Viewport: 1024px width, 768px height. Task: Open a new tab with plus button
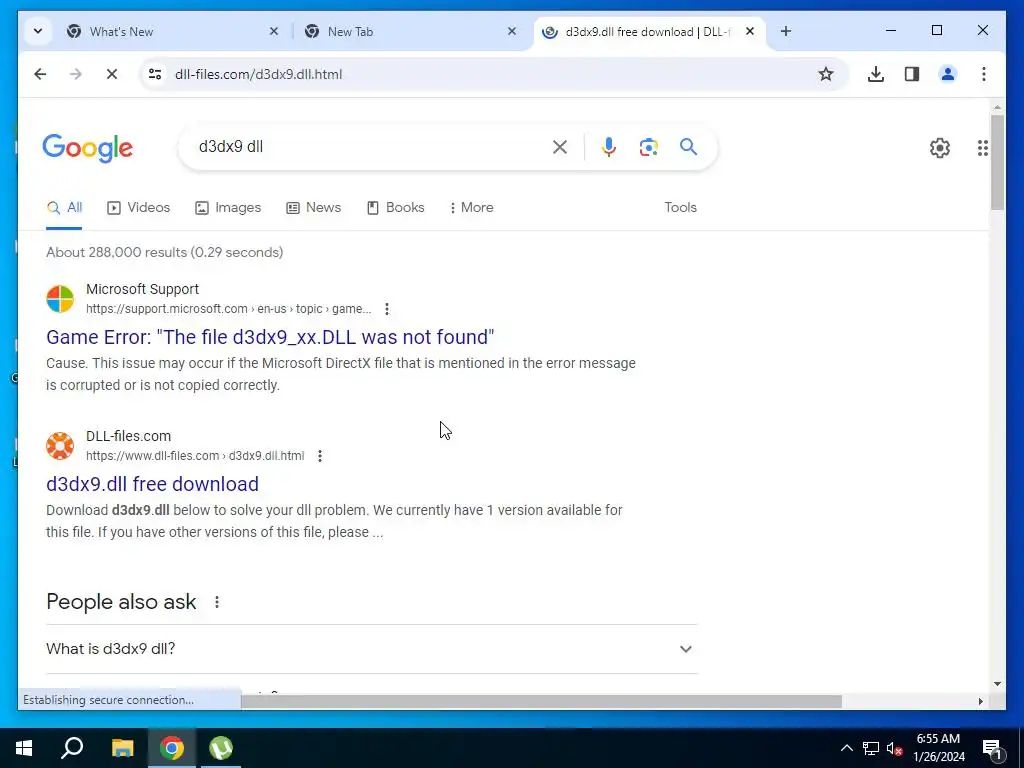coord(786,31)
